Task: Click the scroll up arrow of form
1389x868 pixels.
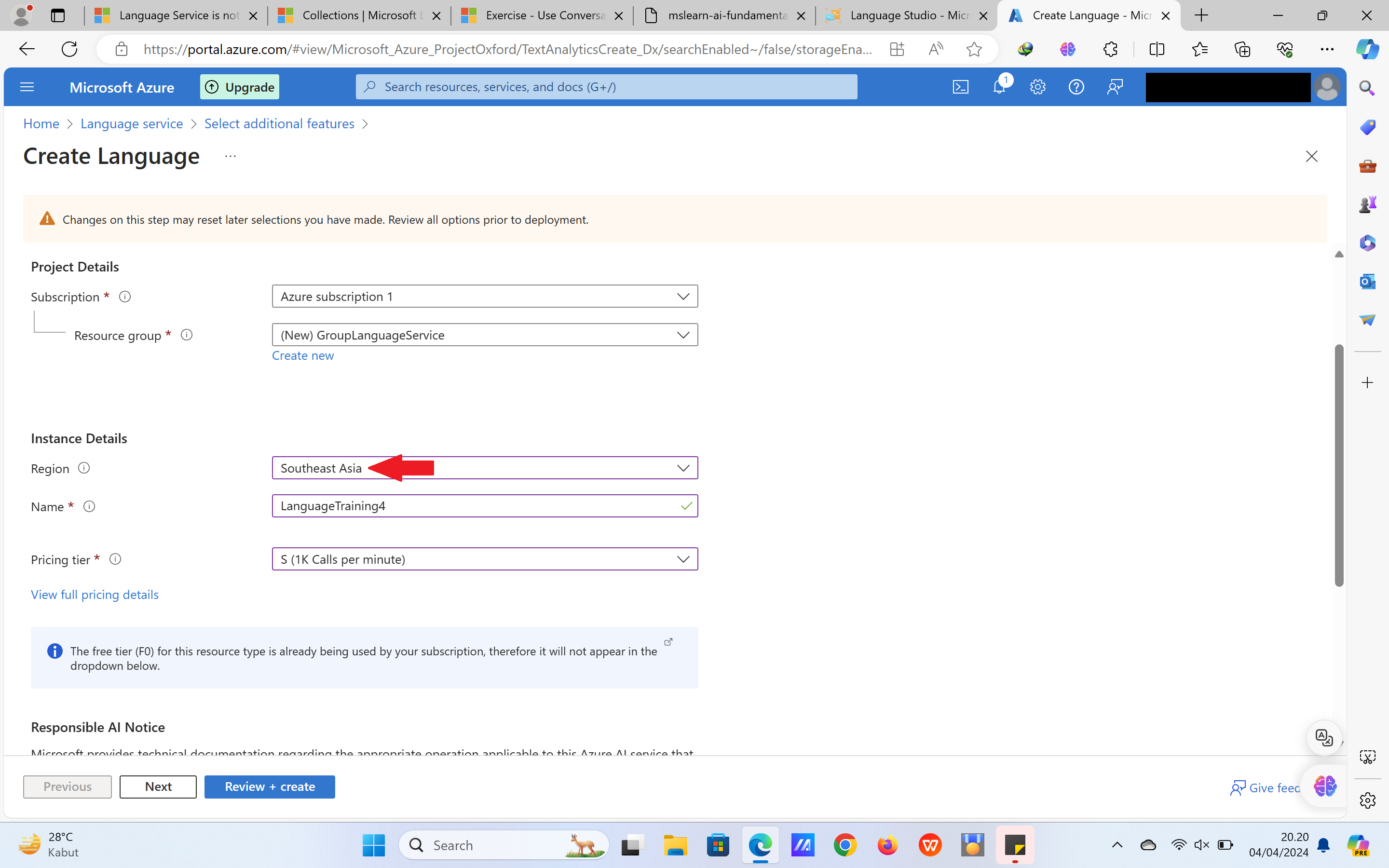Action: [x=1339, y=254]
